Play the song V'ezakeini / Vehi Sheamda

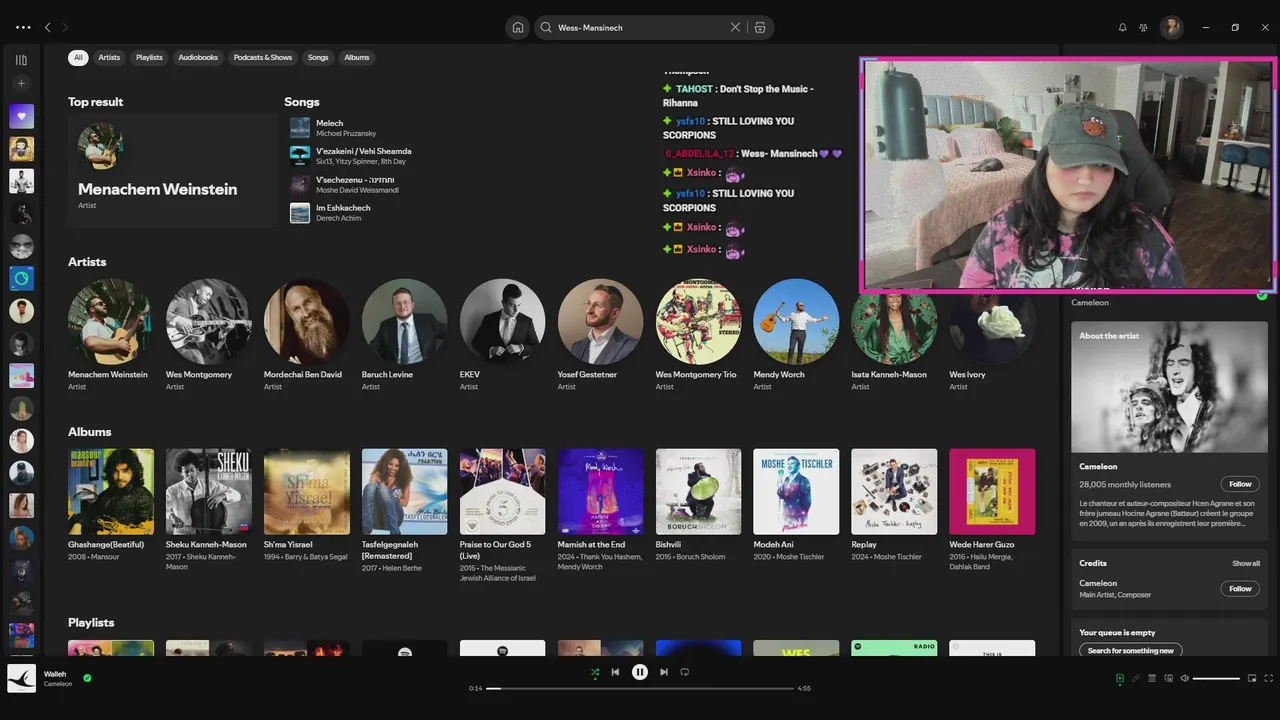pyautogui.click(x=300, y=155)
